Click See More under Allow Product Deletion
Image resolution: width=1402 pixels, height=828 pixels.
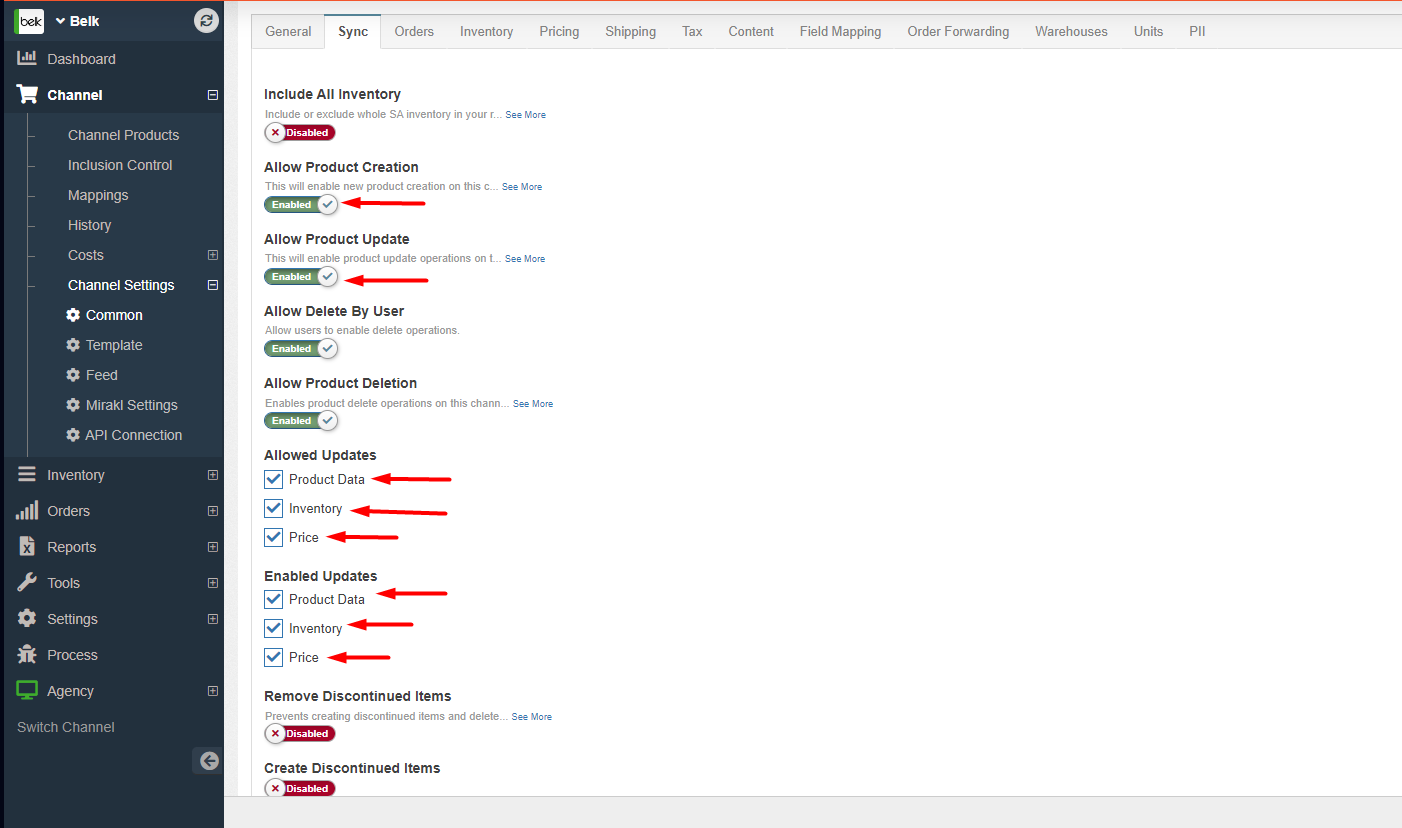tap(533, 404)
